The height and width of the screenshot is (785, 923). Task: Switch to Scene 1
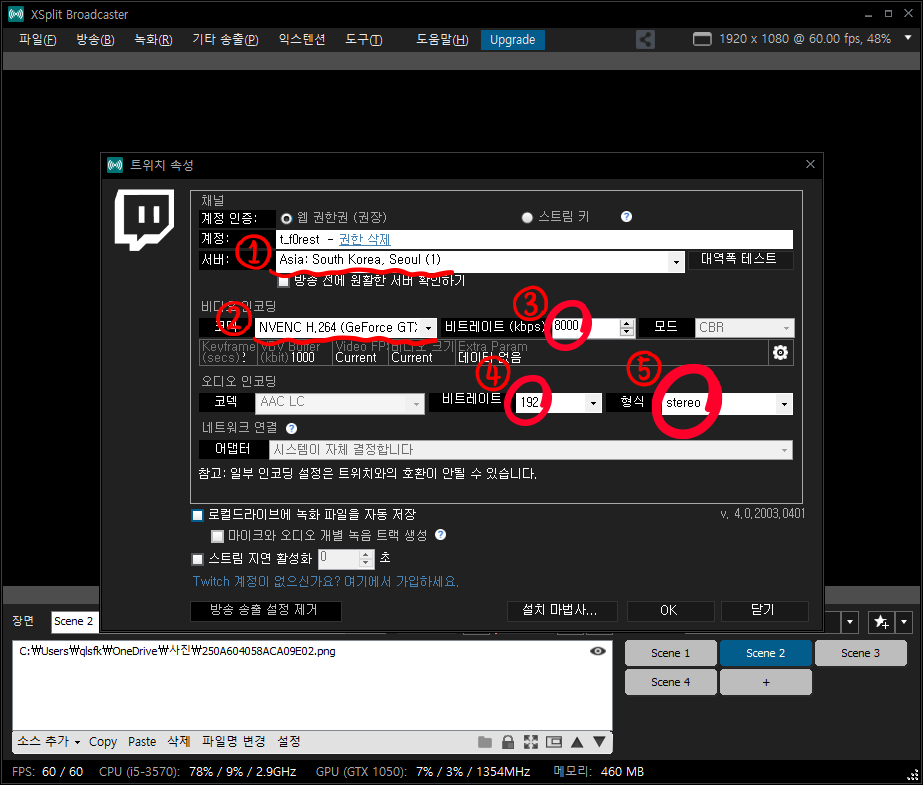(x=670, y=653)
